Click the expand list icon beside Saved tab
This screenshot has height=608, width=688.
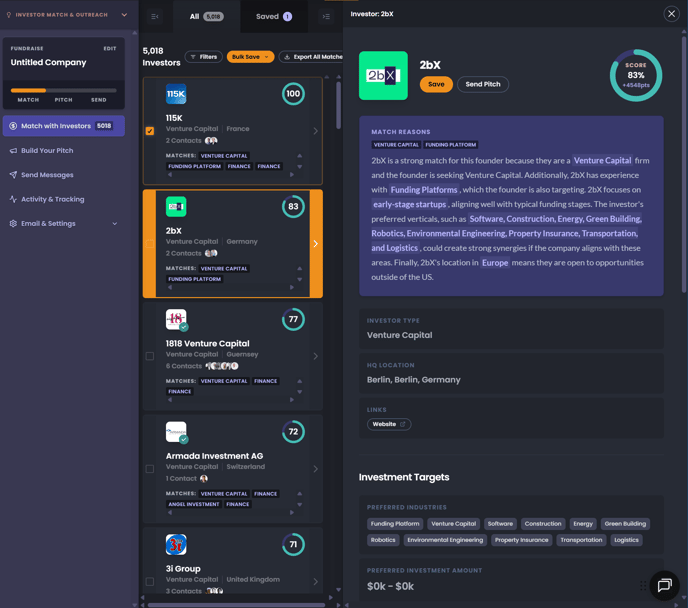tap(326, 16)
